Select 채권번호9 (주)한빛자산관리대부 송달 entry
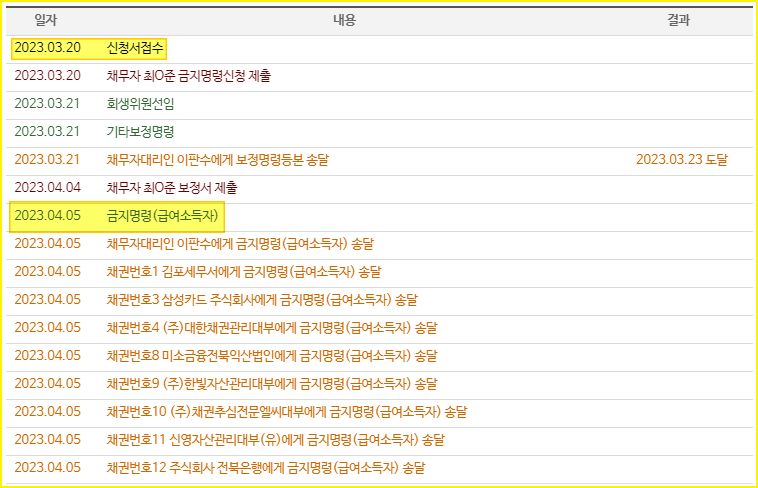This screenshot has height=488, width=758. click(272, 384)
